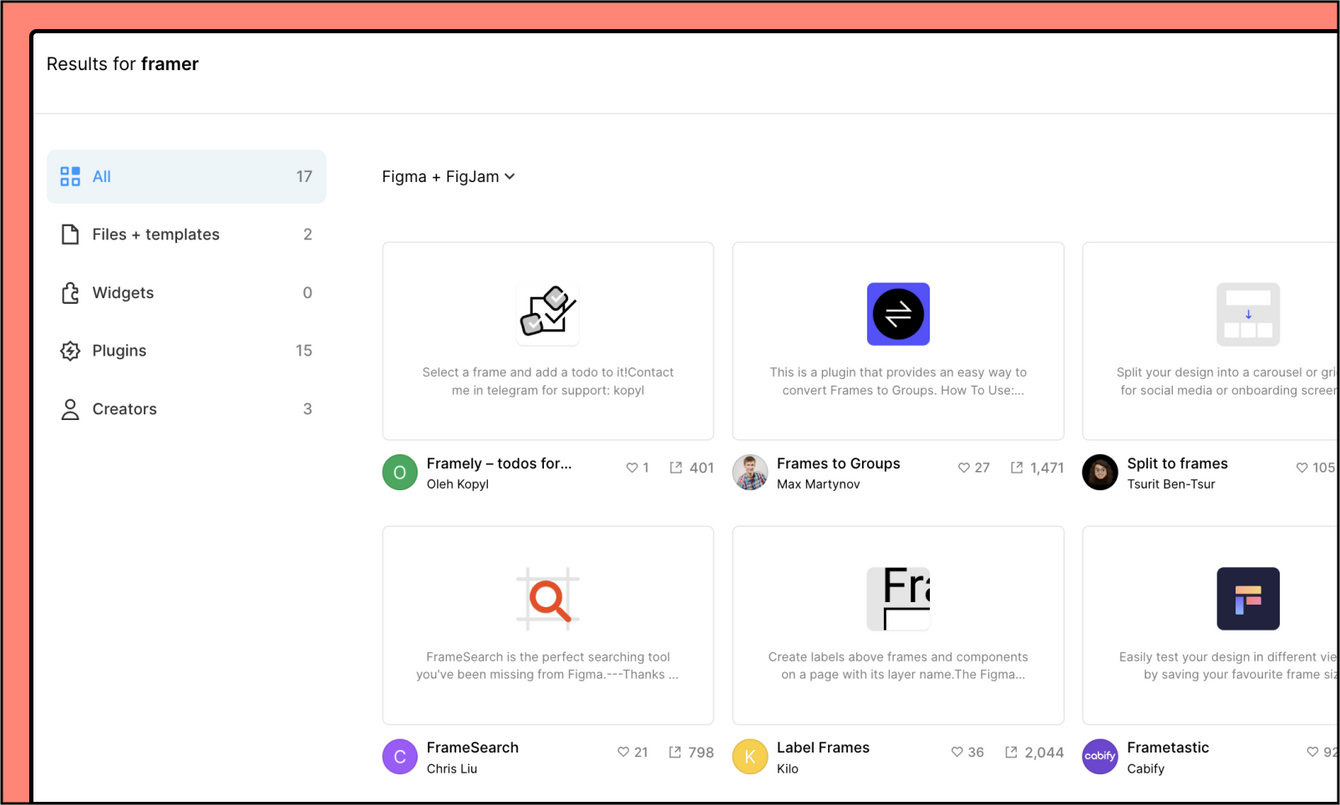Click the Frames to Groups description text

898,381
